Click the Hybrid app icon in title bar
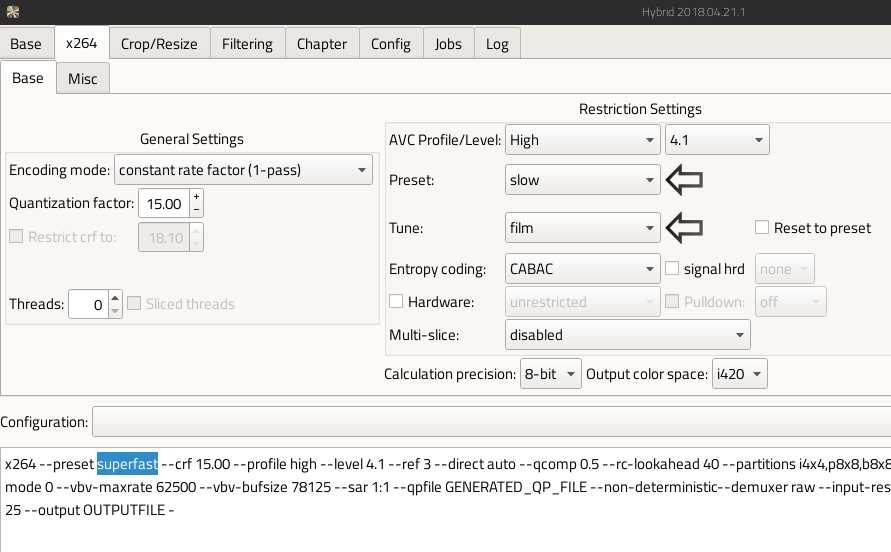The height and width of the screenshot is (552, 891). pyautogui.click(x=14, y=11)
